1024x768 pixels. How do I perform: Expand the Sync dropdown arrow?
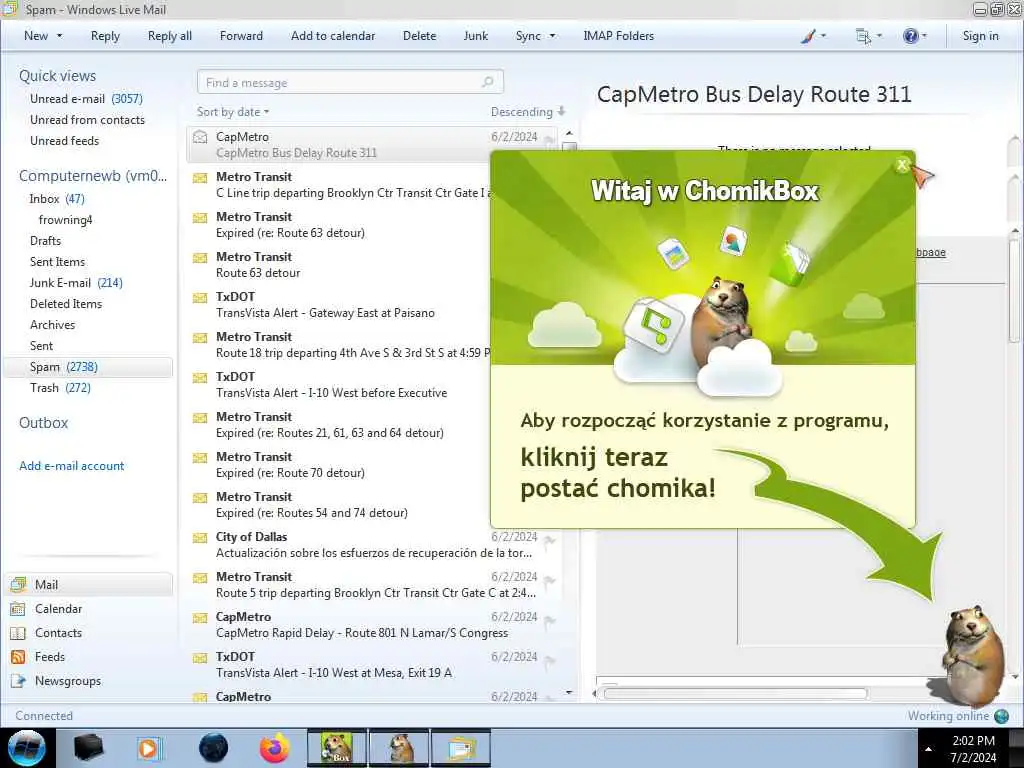click(x=552, y=36)
